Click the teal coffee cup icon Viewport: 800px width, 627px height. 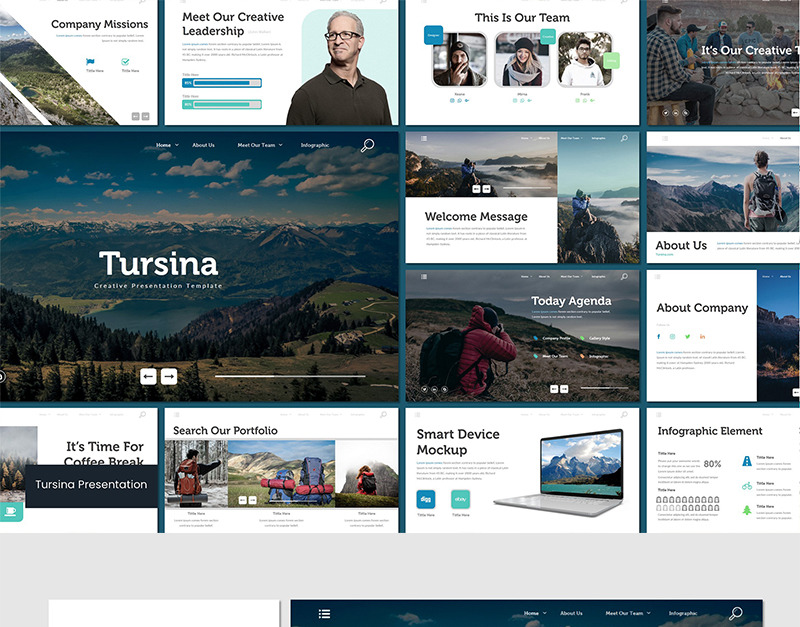[x=12, y=509]
